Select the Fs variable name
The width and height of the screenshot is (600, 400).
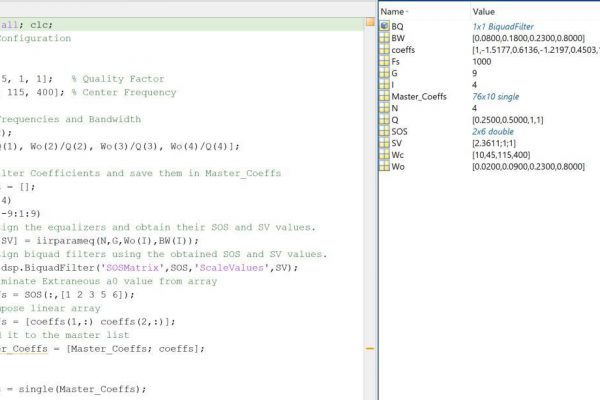395,61
